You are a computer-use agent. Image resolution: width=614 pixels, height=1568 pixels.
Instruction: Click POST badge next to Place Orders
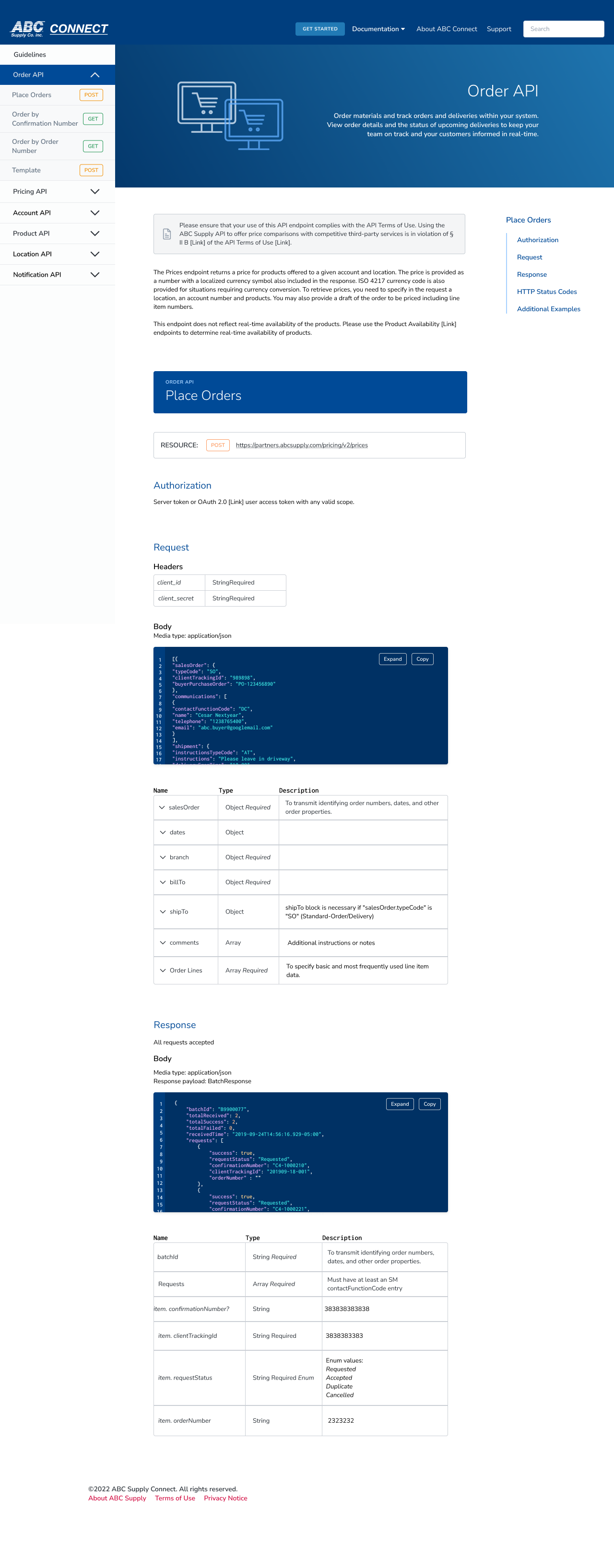point(91,95)
